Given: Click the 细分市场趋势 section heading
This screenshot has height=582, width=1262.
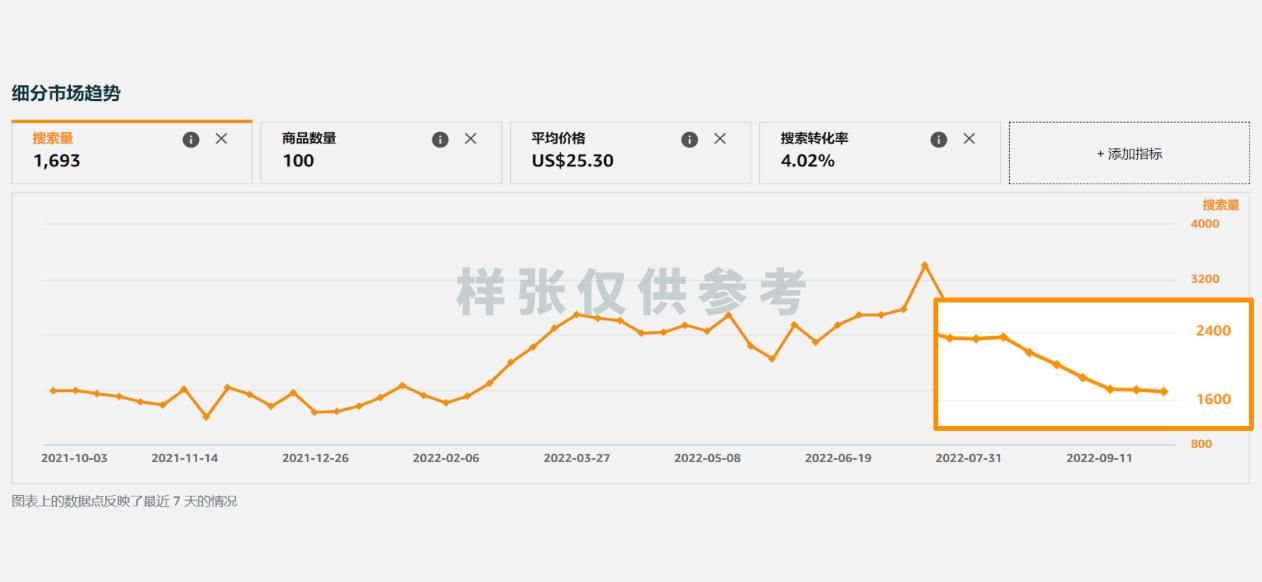Looking at the screenshot, I should [x=66, y=93].
